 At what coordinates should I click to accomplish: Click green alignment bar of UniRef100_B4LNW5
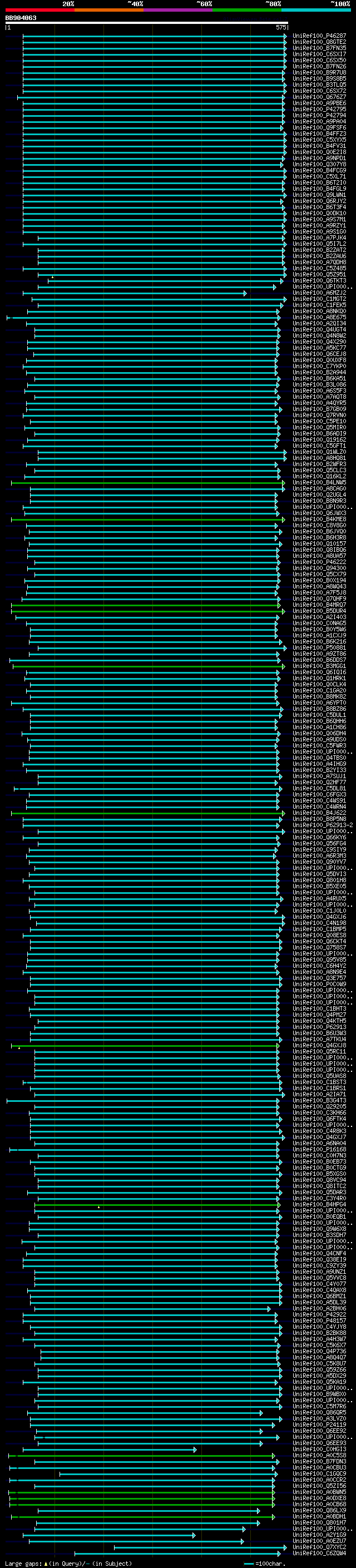tap(147, 483)
